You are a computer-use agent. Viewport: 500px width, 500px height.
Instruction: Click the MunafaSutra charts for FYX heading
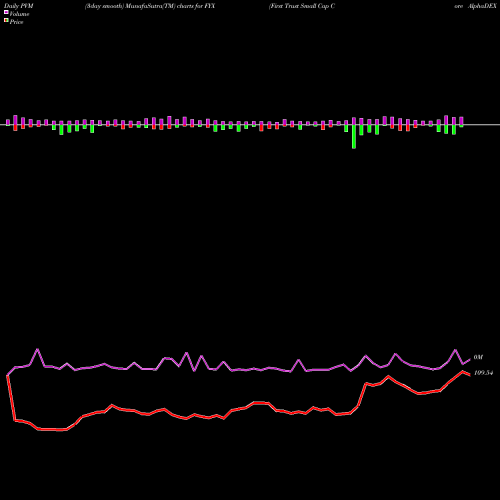(150, 6)
